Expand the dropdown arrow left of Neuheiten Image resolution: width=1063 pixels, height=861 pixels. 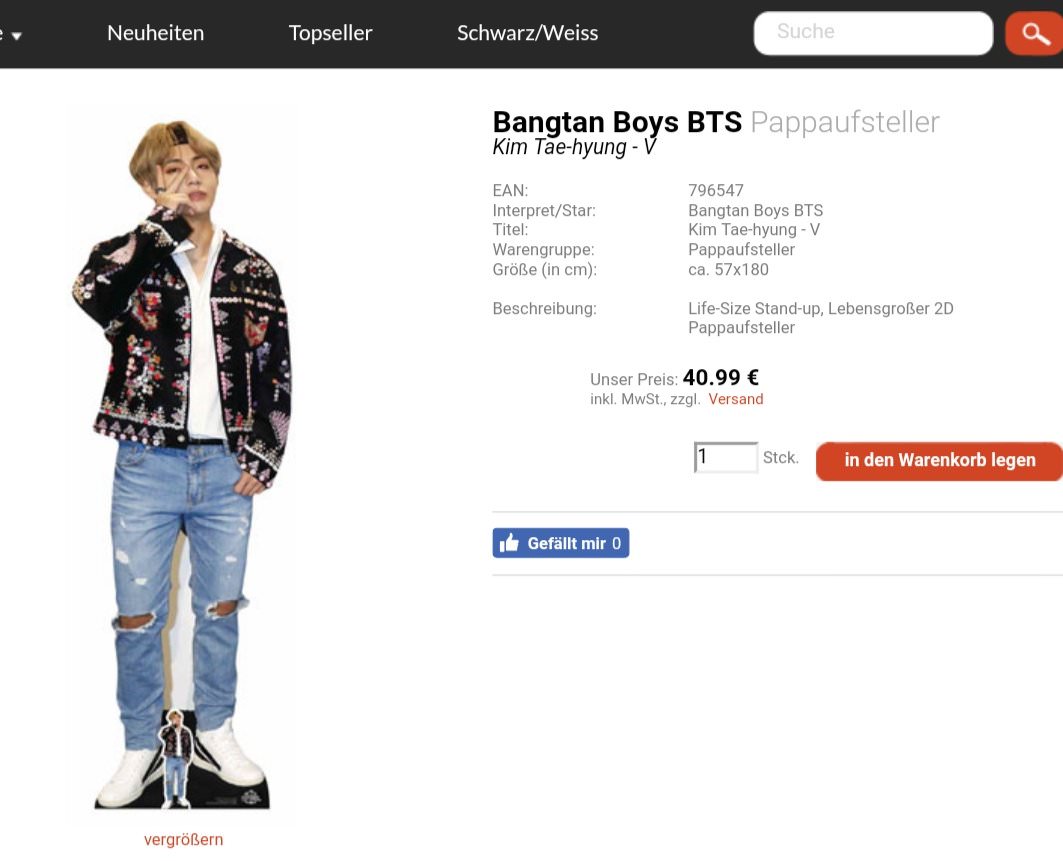tap(16, 36)
